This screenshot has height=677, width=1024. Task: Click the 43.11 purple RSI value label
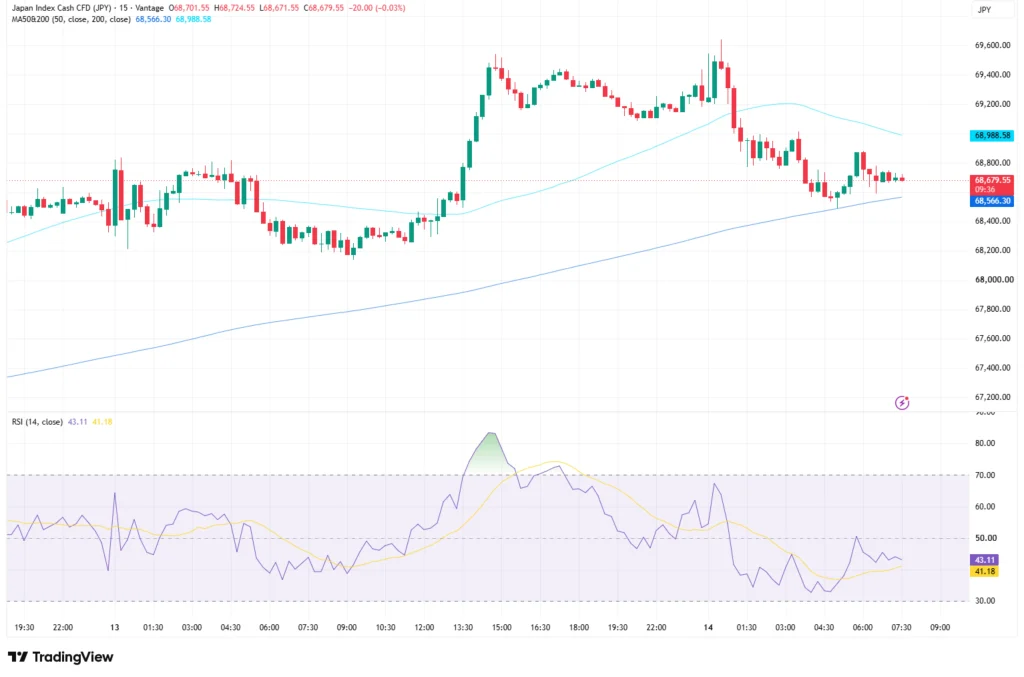(x=984, y=560)
